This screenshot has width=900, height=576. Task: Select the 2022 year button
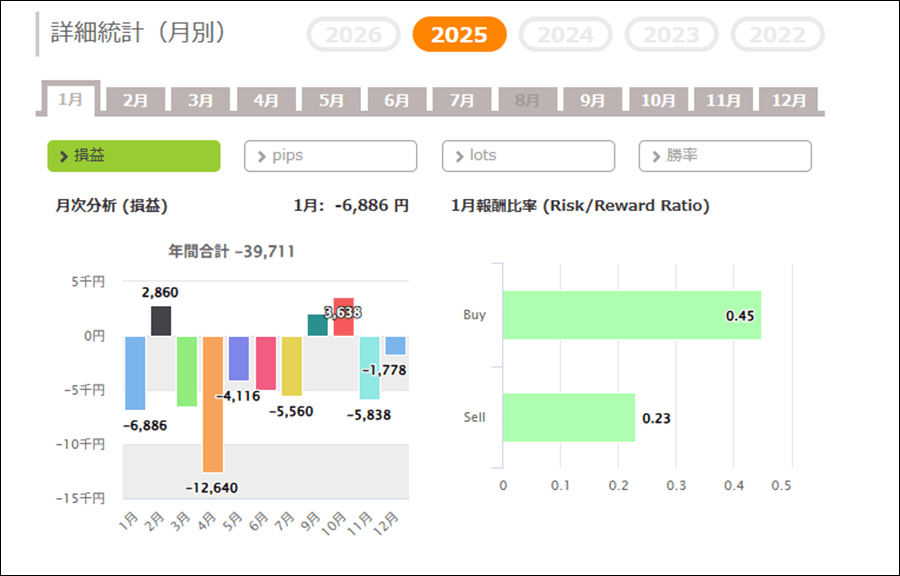(777, 35)
